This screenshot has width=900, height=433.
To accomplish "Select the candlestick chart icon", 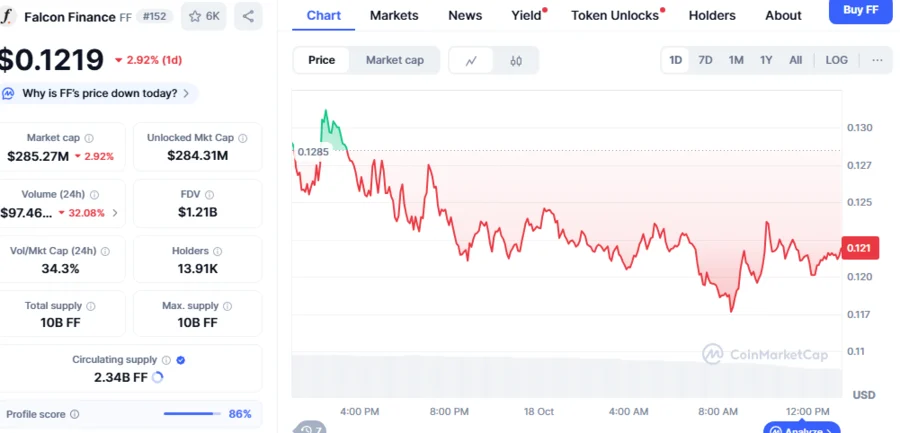I will click(x=516, y=60).
